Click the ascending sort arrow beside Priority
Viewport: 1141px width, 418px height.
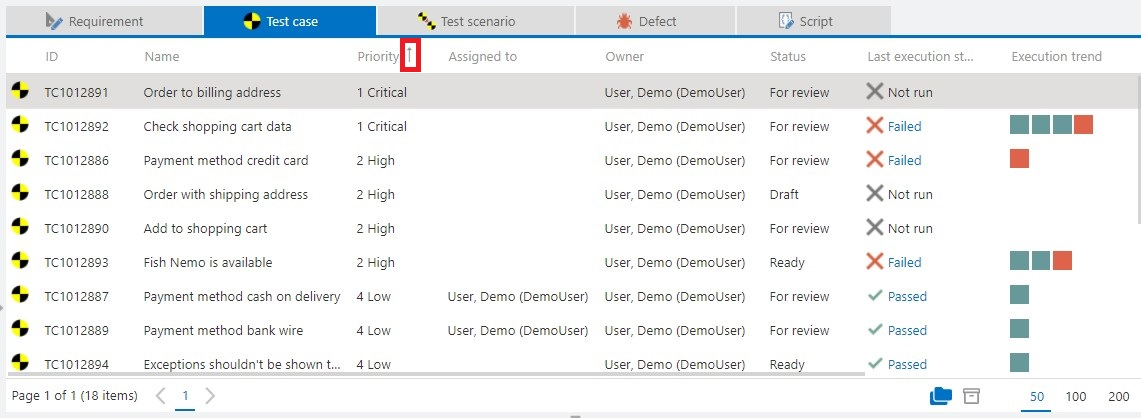(409, 56)
